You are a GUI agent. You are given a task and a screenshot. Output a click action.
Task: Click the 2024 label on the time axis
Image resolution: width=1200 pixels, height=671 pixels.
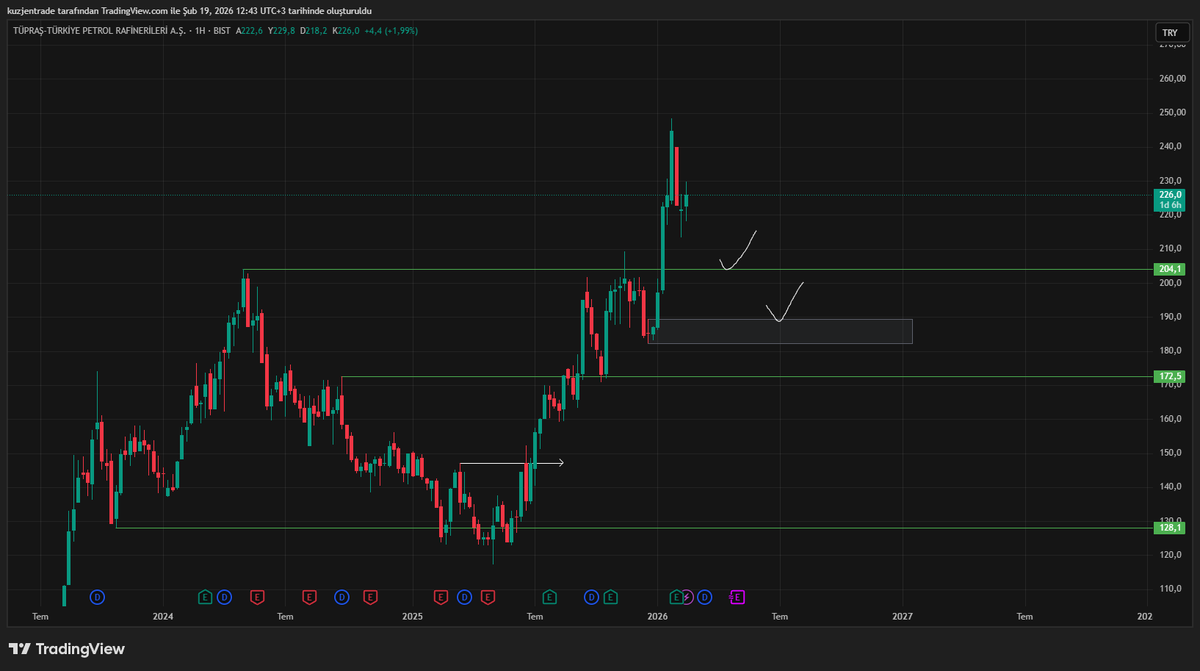[163, 617]
